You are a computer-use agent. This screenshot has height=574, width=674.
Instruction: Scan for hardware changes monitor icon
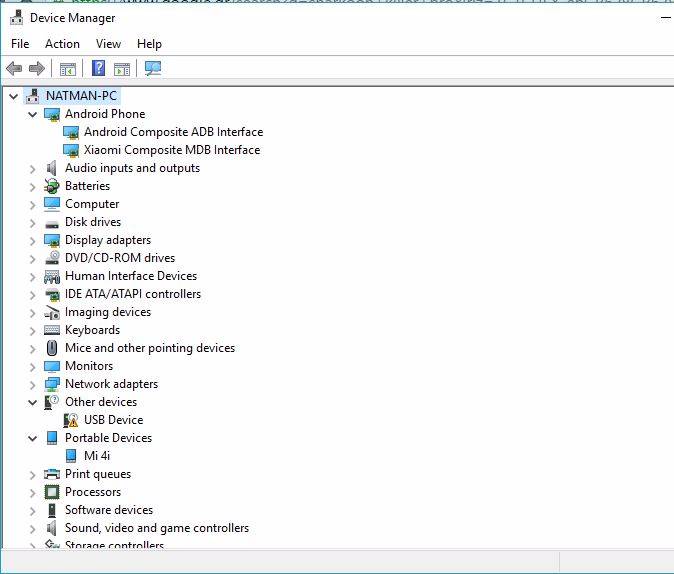(x=153, y=68)
